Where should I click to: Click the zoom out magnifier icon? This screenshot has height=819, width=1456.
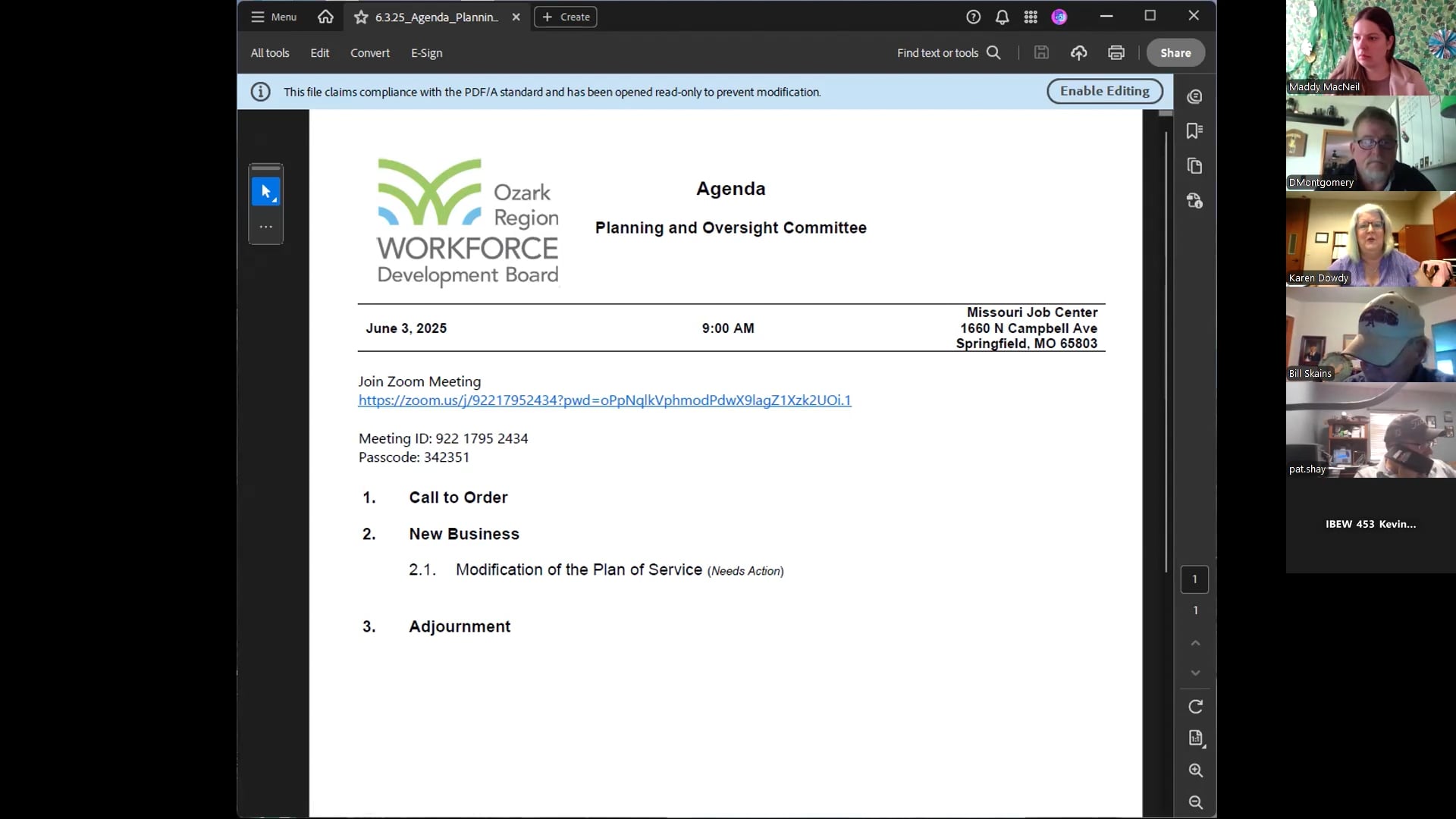pos(1196,803)
